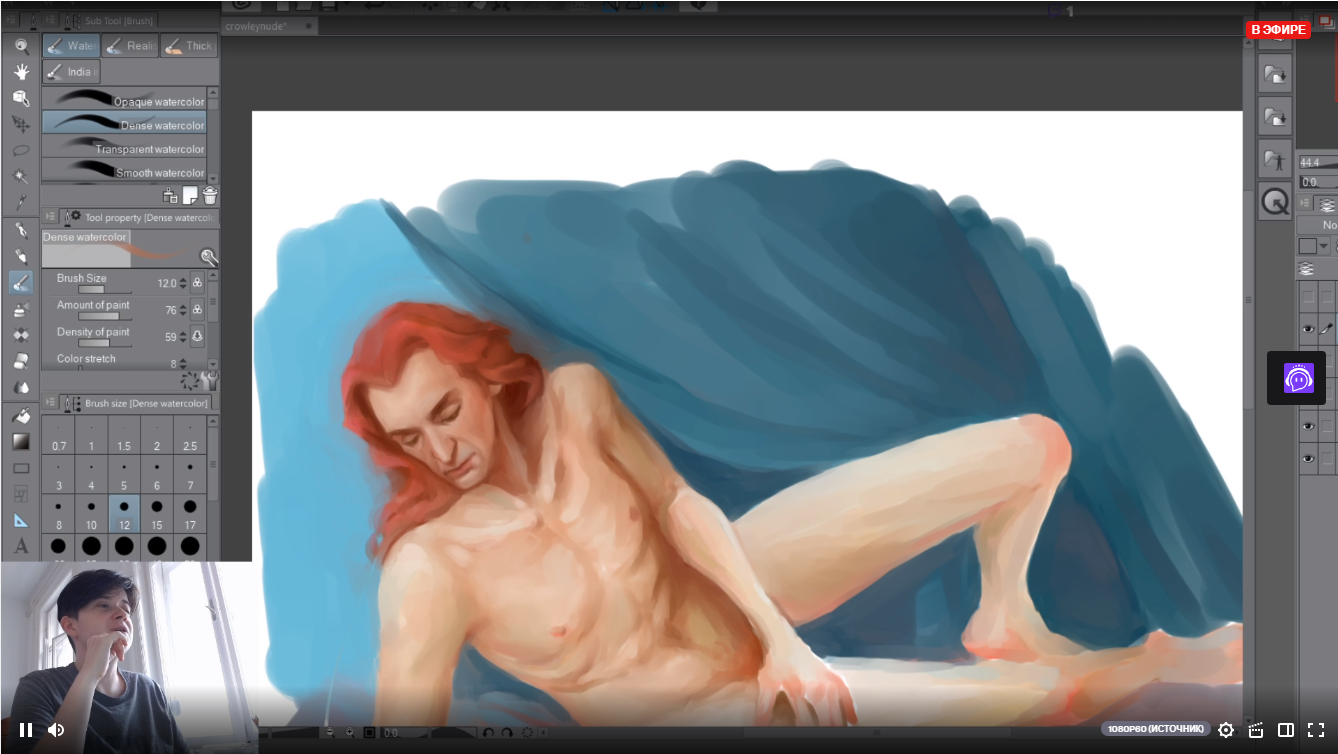Click Color stretch value spinner arrows
Viewport: 1338px width, 754px height.
pyautogui.click(x=183, y=363)
